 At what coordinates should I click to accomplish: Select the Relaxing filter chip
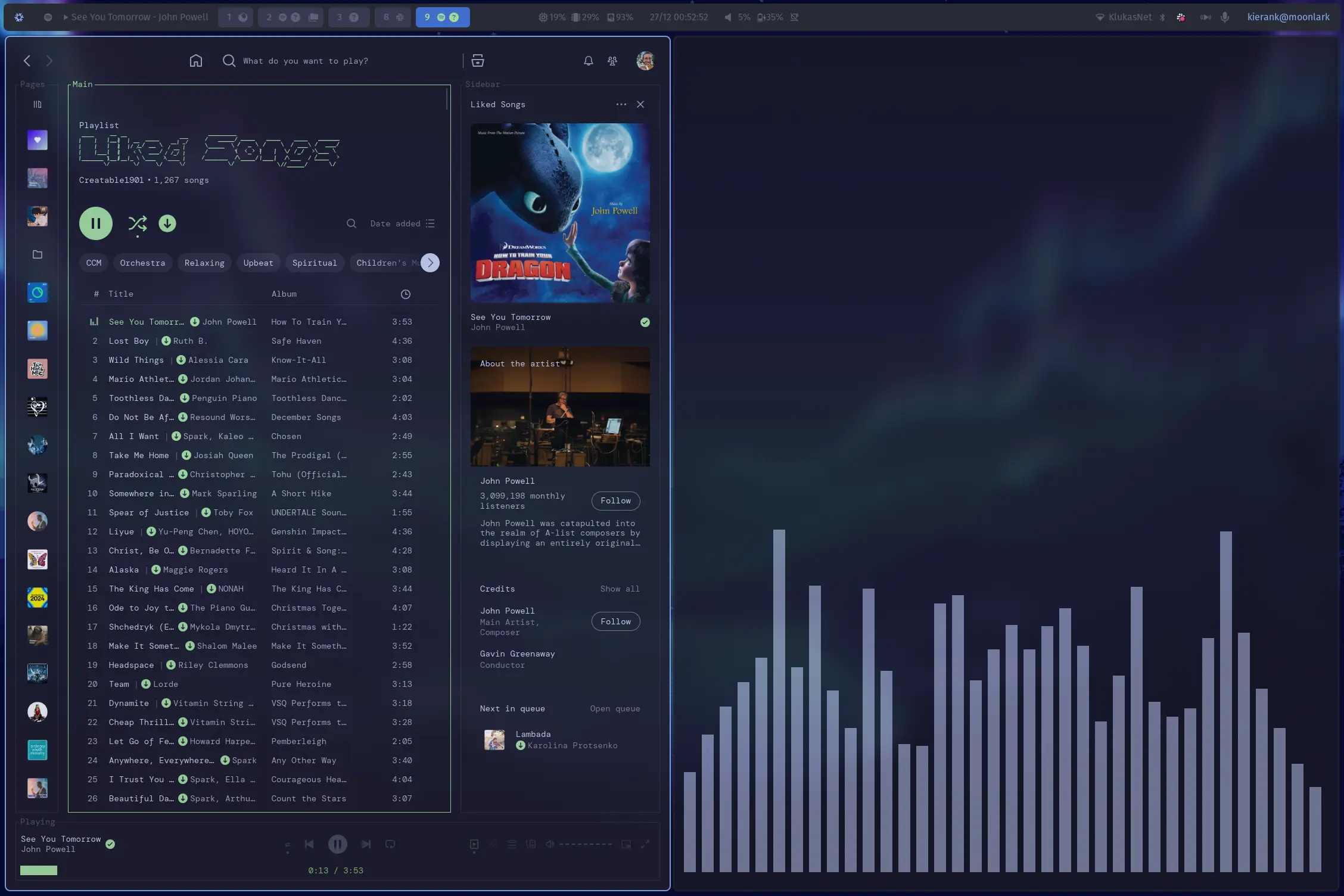click(204, 263)
